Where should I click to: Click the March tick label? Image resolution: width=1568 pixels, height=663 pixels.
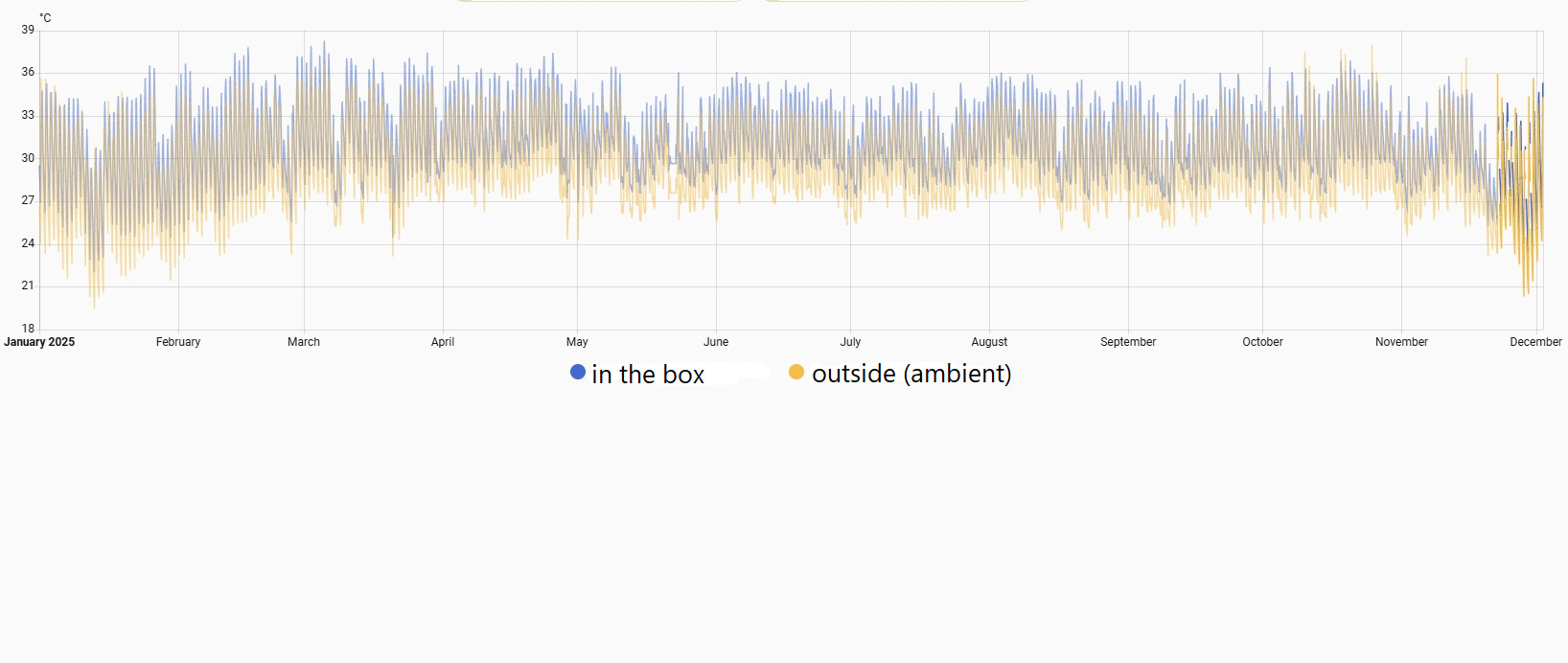click(x=304, y=342)
